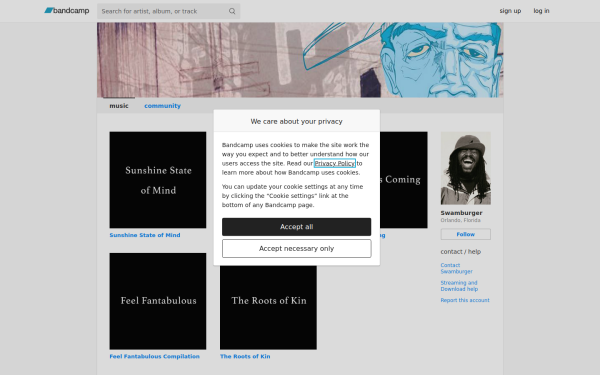The width and height of the screenshot is (600, 375).
Task: Click the We care about your privacy heading
Action: 297,121
